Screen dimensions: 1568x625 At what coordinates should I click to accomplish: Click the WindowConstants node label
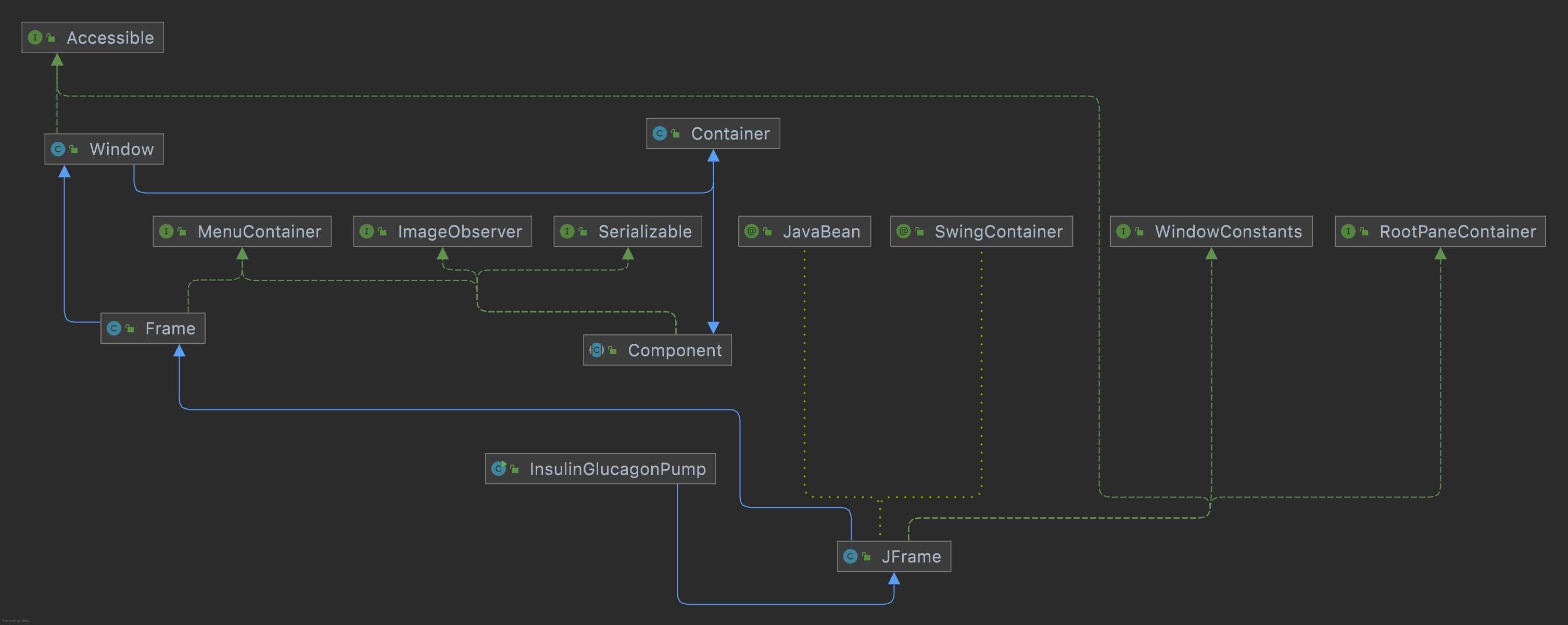point(1229,231)
